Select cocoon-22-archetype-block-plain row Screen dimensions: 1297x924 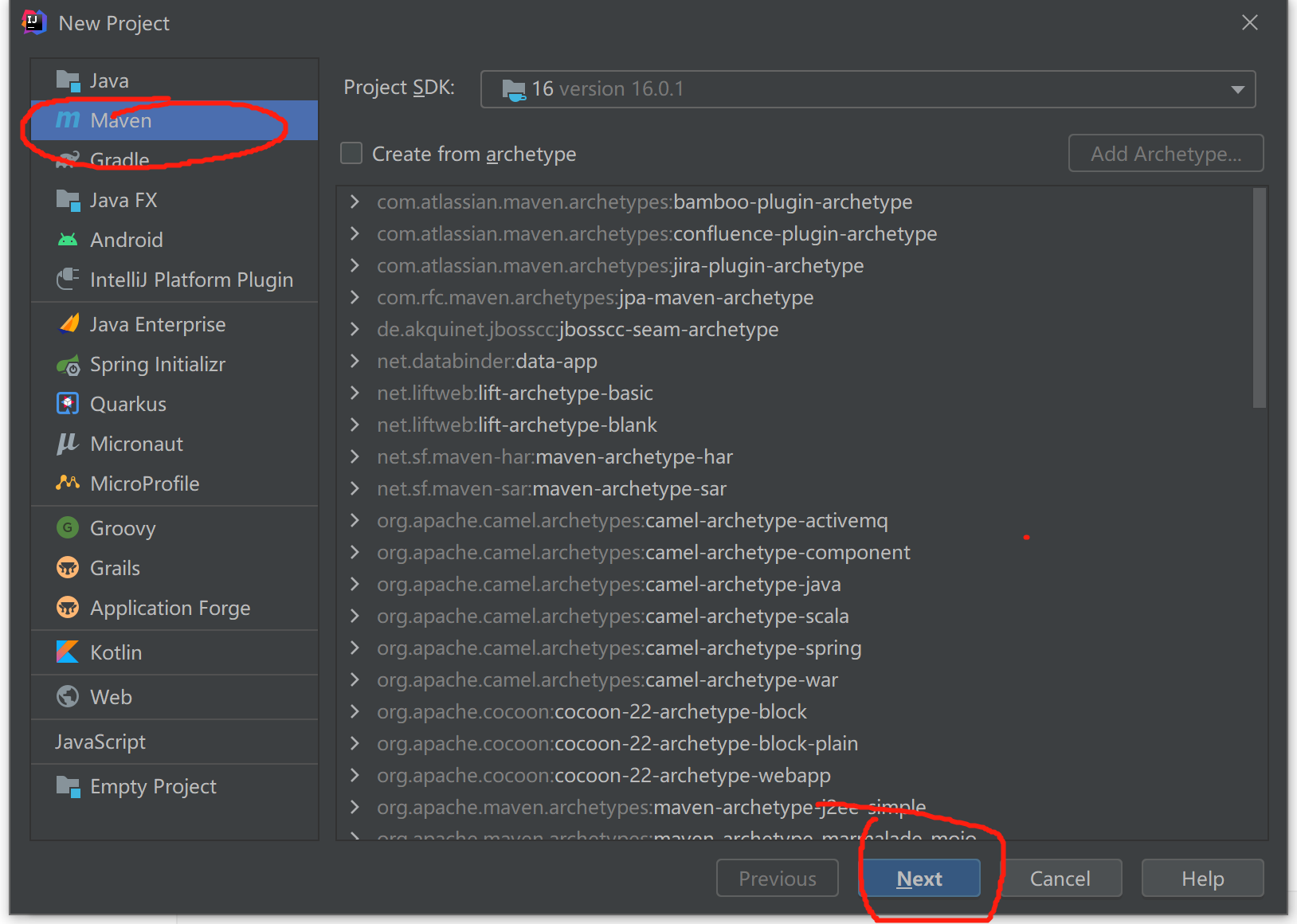pos(794,743)
